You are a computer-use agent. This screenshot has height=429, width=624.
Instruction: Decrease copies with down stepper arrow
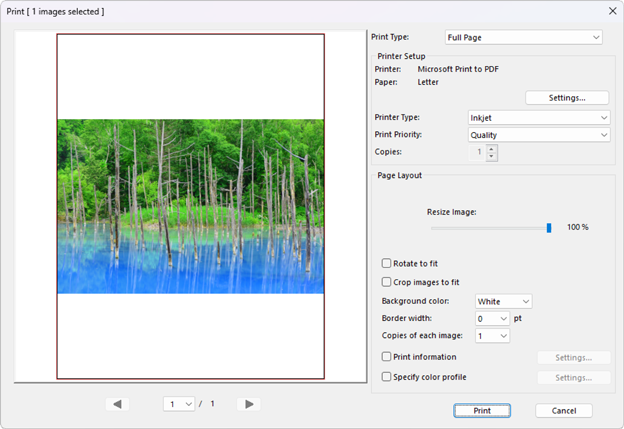coord(491,157)
